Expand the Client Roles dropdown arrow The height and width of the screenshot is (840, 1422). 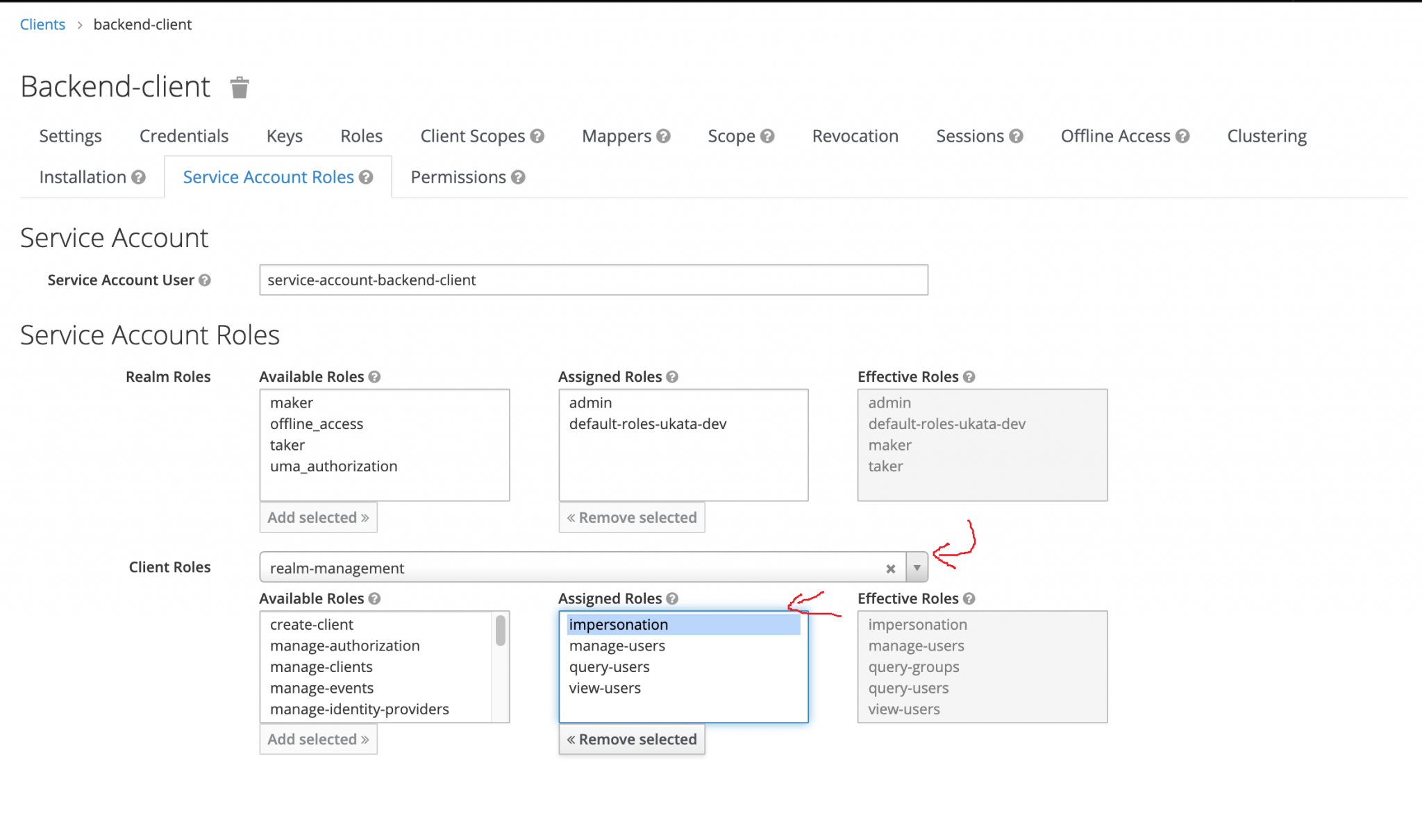click(917, 567)
